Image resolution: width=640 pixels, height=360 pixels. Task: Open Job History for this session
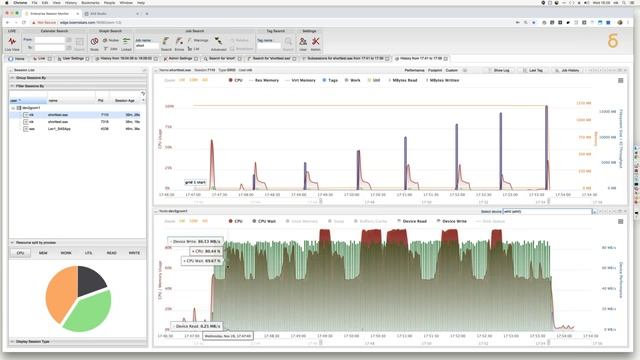[567, 70]
